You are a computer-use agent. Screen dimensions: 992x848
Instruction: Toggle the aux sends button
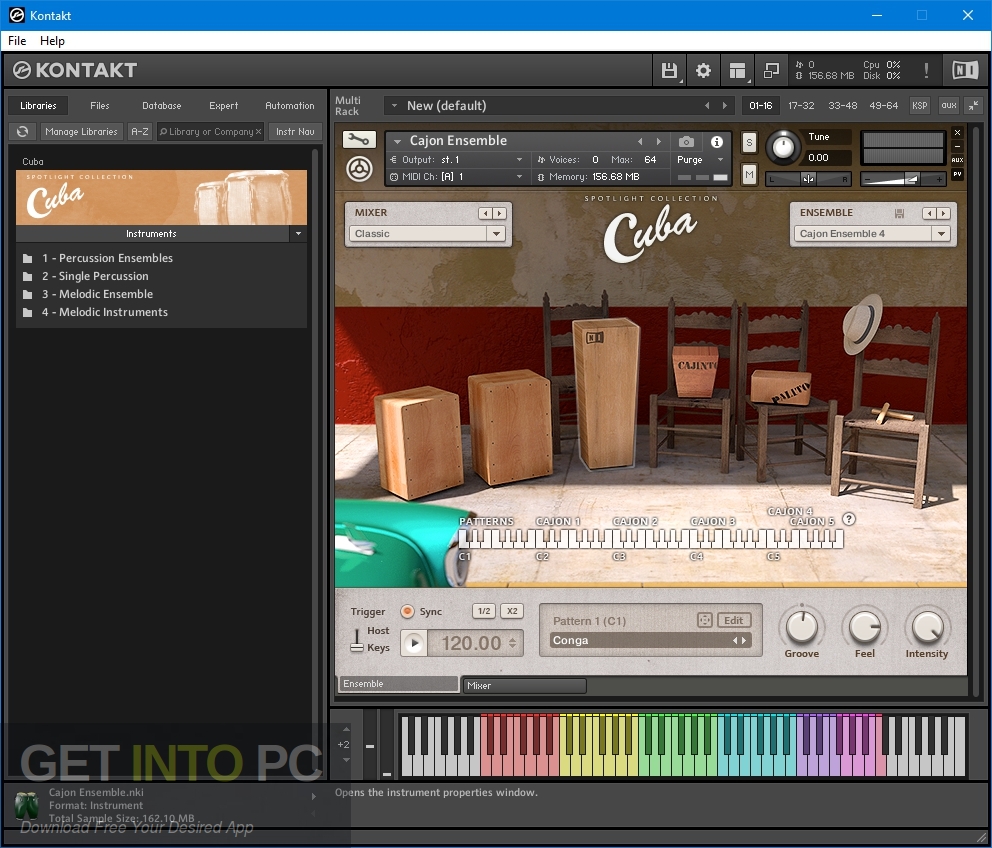coord(948,106)
